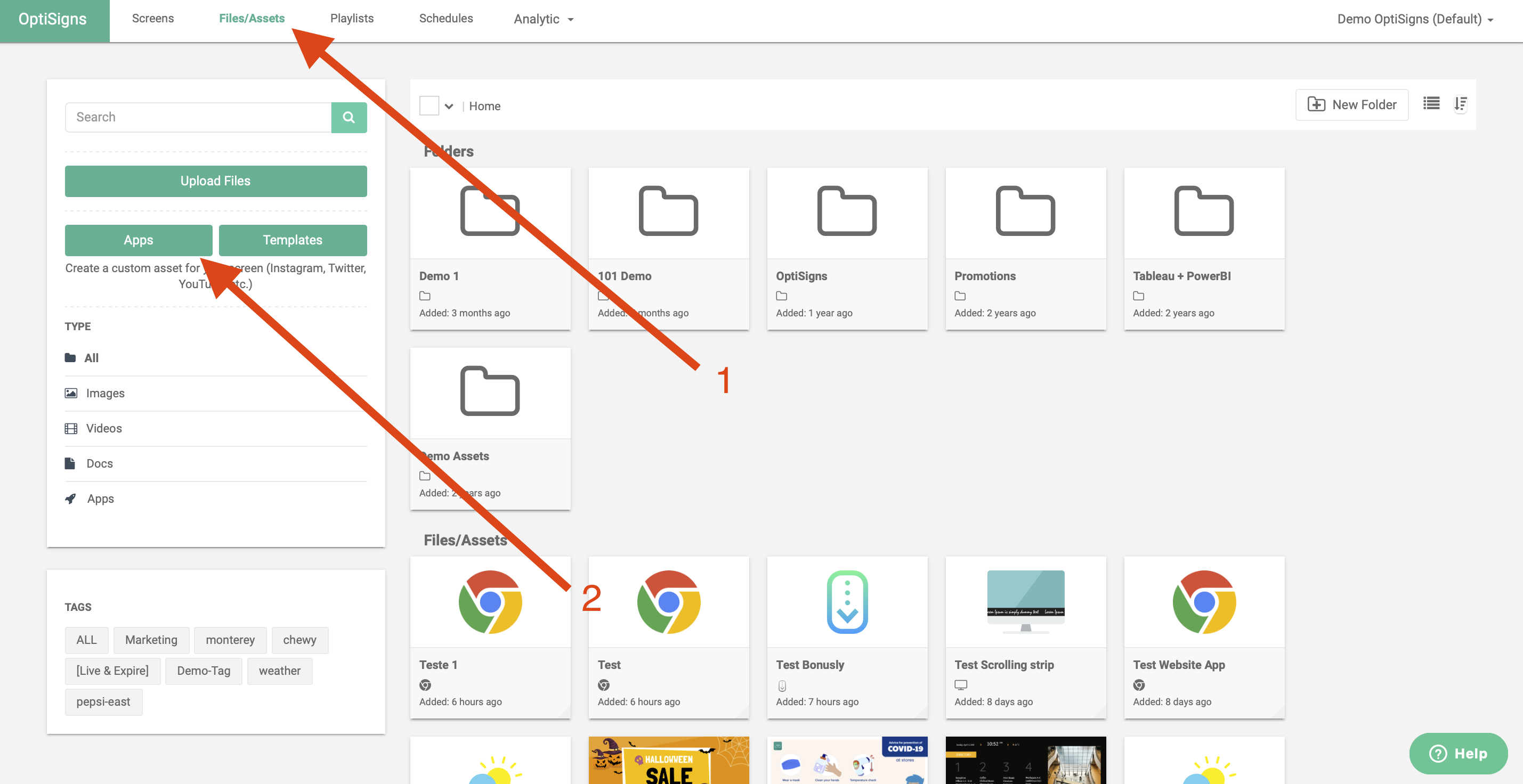The height and width of the screenshot is (784, 1523).
Task: Focus the Search input field
Action: pyautogui.click(x=198, y=117)
